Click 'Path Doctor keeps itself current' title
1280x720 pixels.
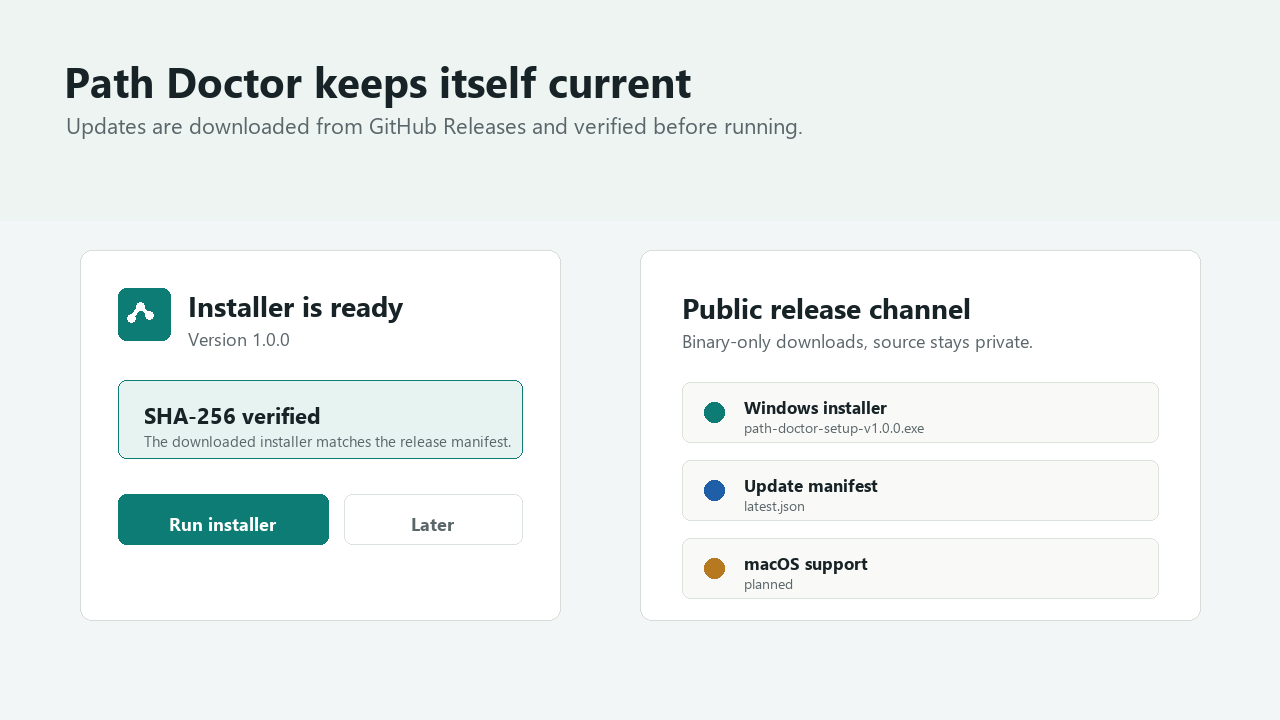click(377, 83)
